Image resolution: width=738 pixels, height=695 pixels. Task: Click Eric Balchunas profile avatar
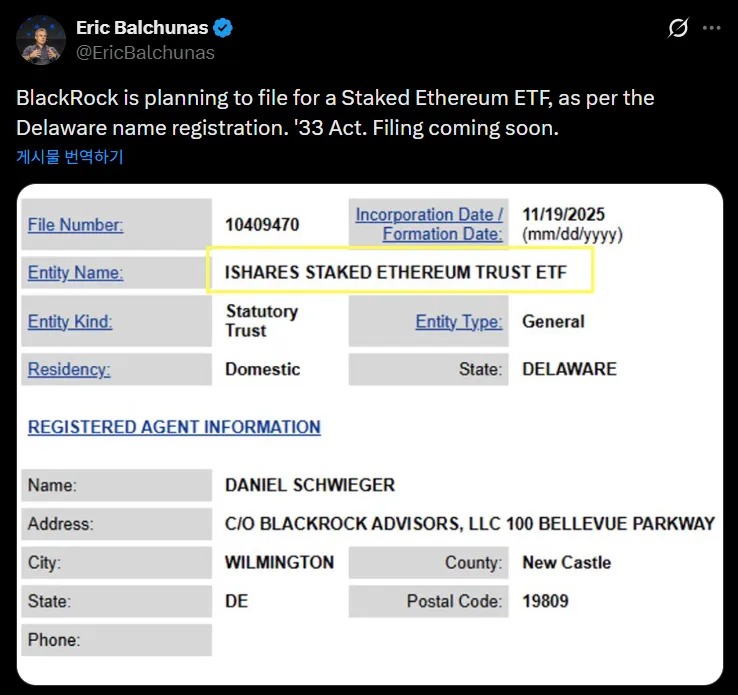pyautogui.click(x=40, y=39)
